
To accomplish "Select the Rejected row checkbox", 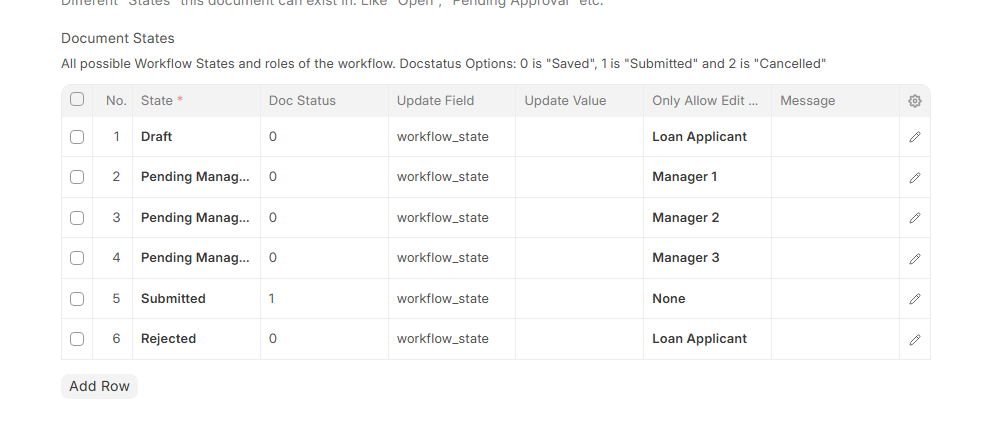I will [x=77, y=339].
